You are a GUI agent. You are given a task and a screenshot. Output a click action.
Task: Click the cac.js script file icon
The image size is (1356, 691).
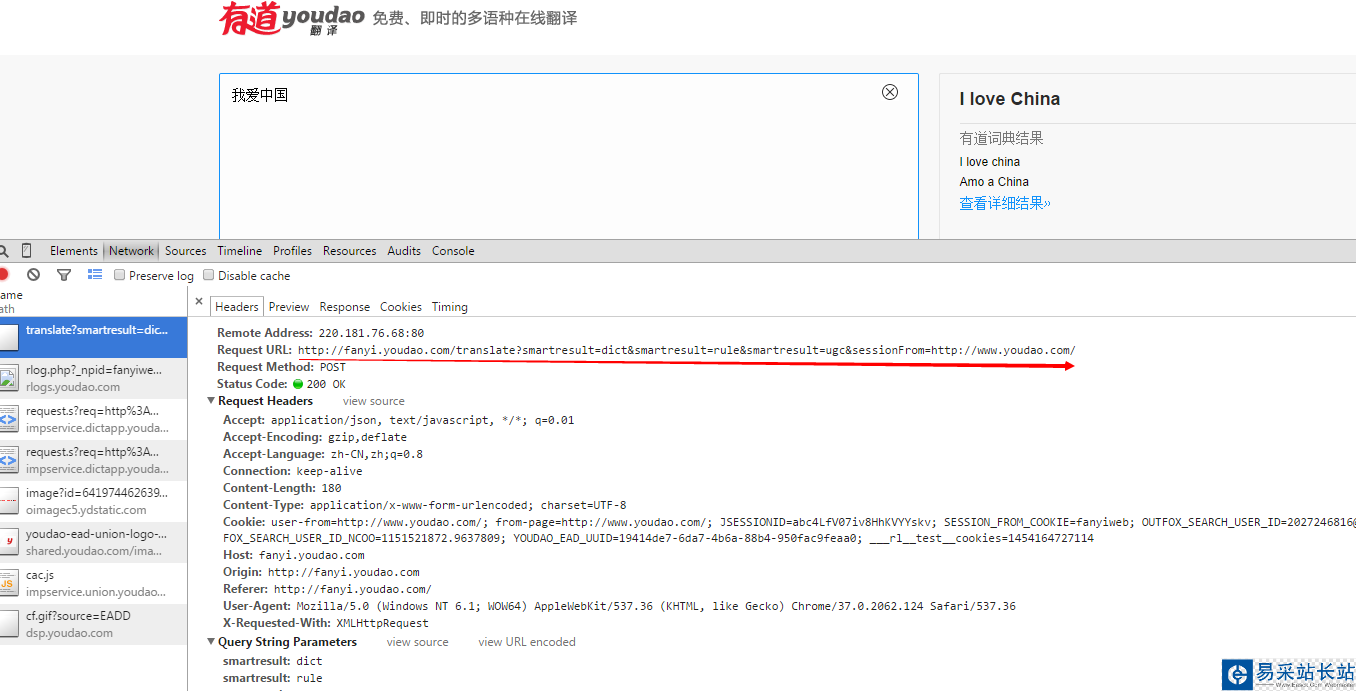click(x=9, y=583)
